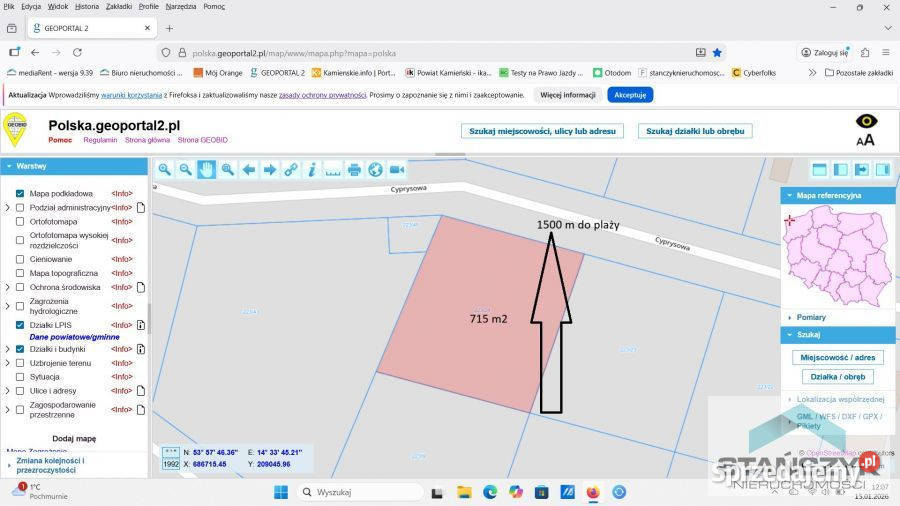Uncheck the Działki LPIS layer

(x=20, y=325)
